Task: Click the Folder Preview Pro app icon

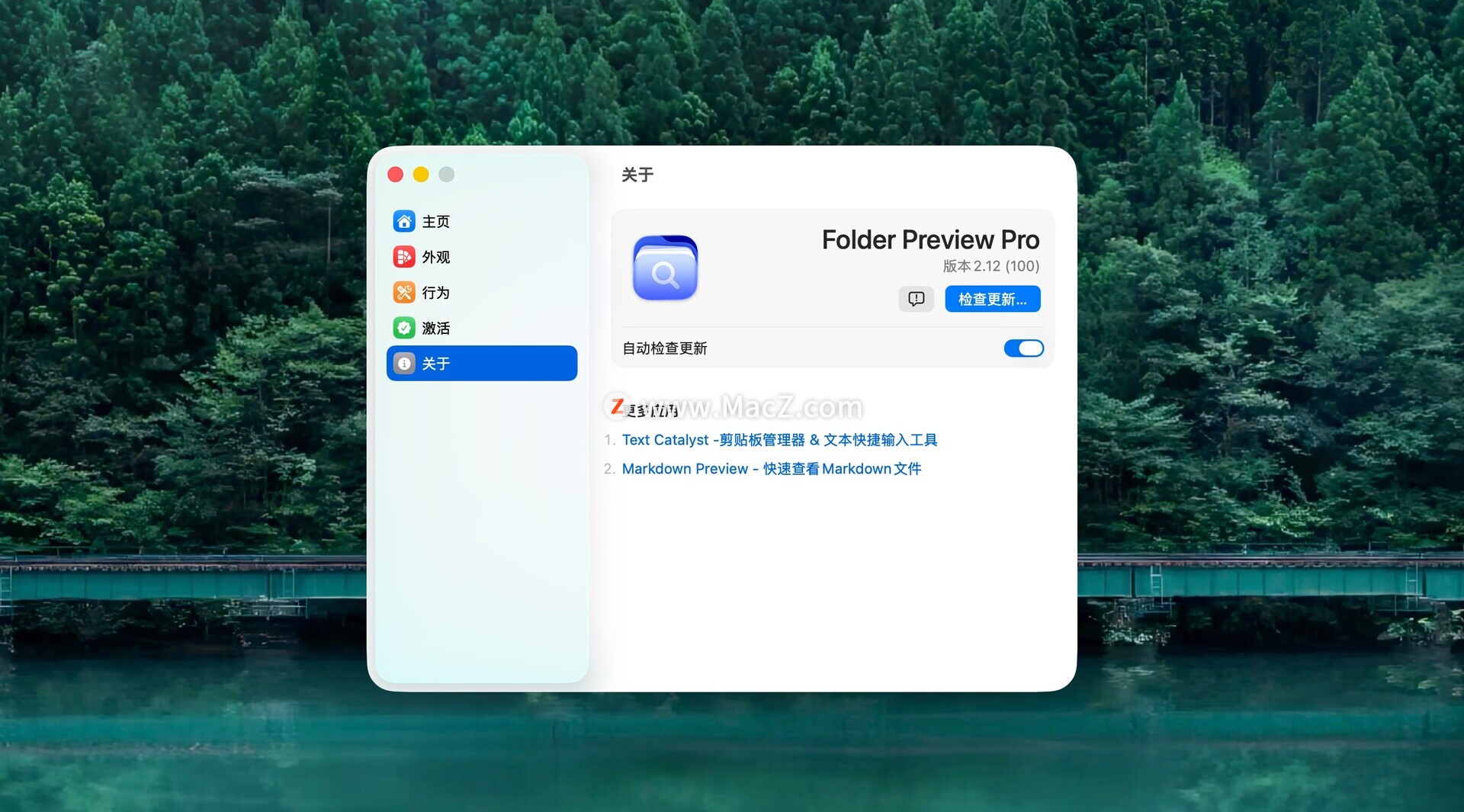Action: pos(665,268)
